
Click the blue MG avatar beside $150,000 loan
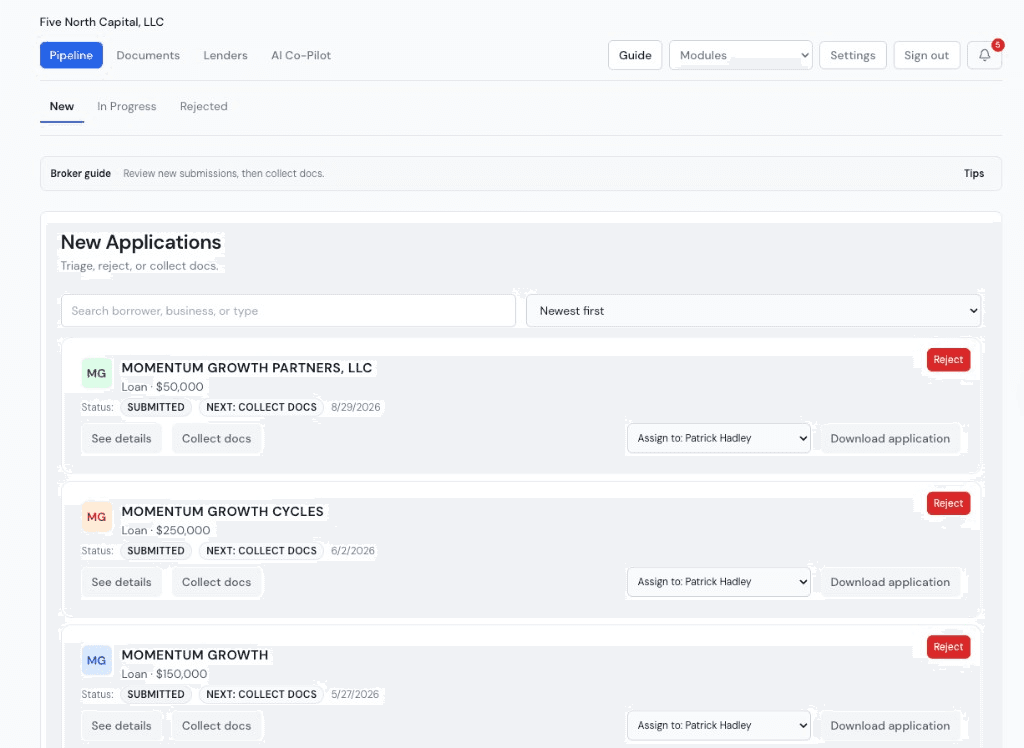(97, 660)
